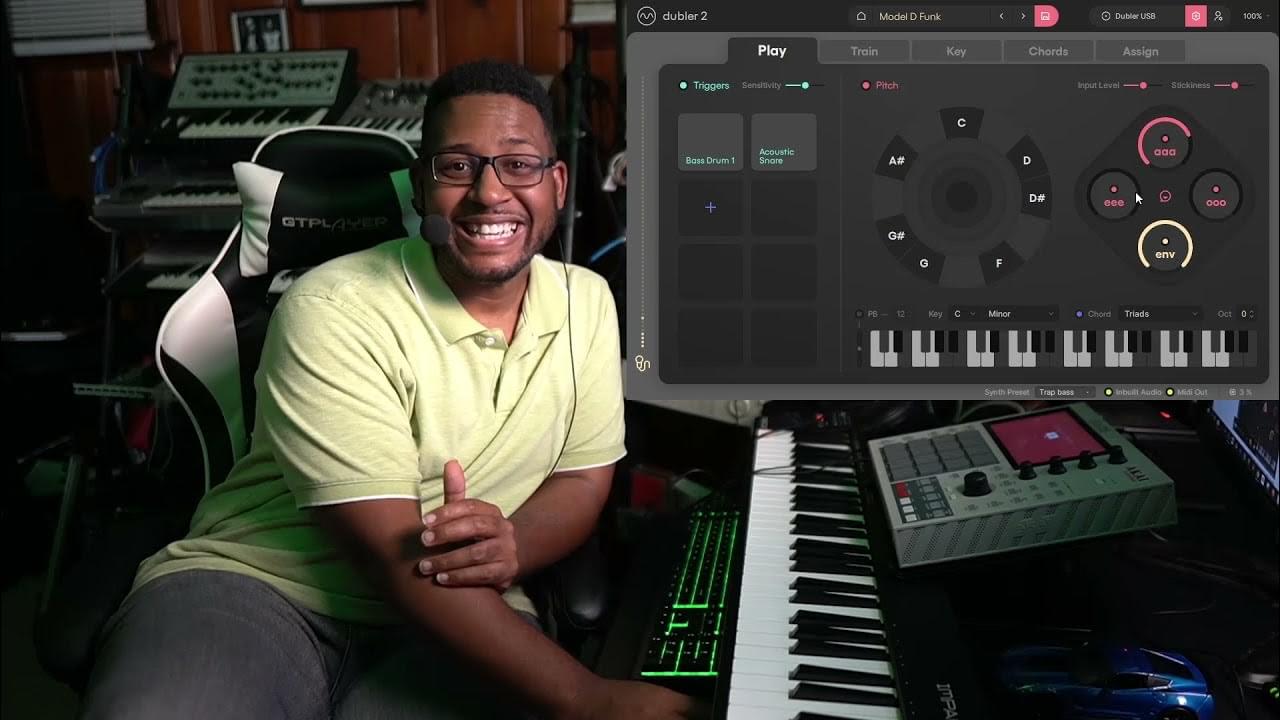This screenshot has height=720, width=1280.
Task: Click the home icon beside Model D Funk
Action: (861, 16)
